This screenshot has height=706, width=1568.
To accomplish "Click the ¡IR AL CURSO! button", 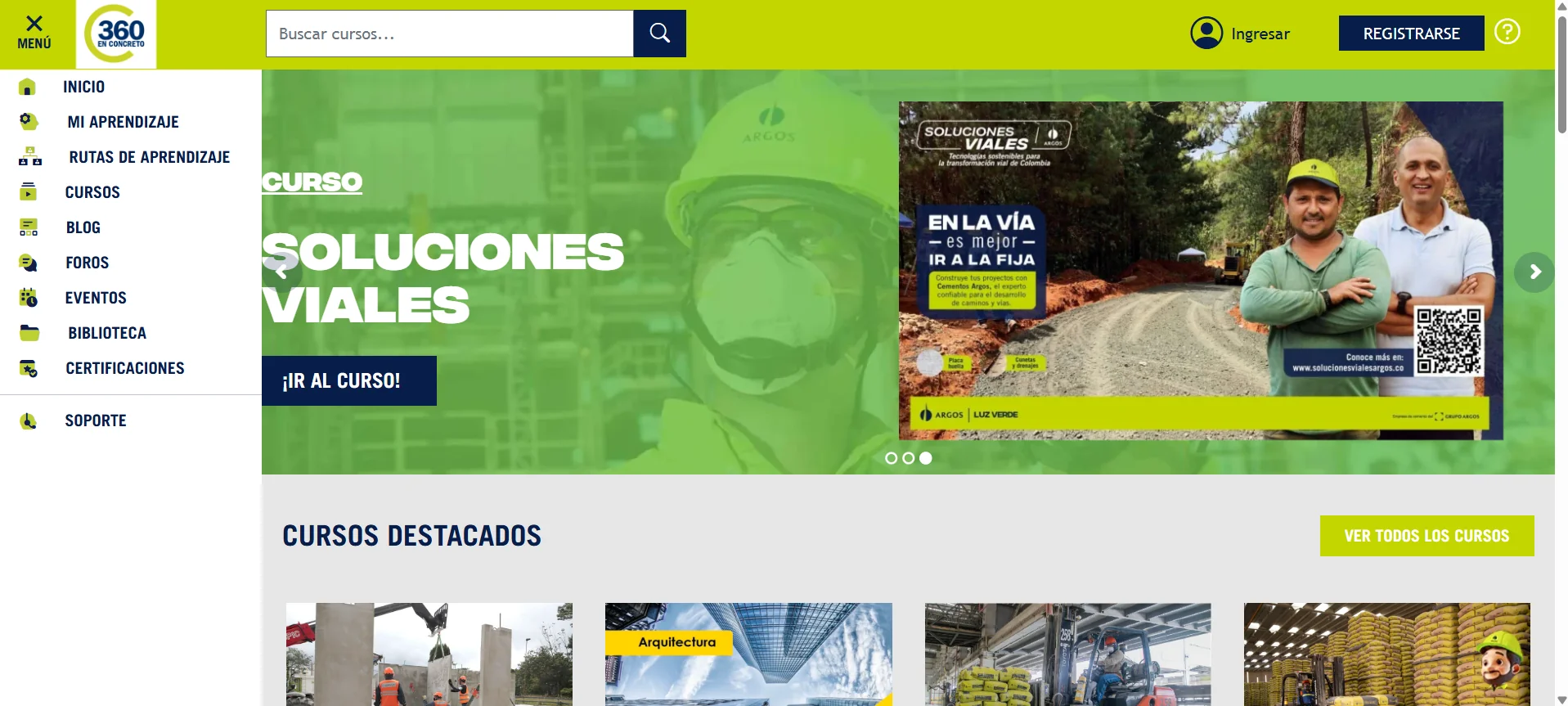I will [x=349, y=380].
